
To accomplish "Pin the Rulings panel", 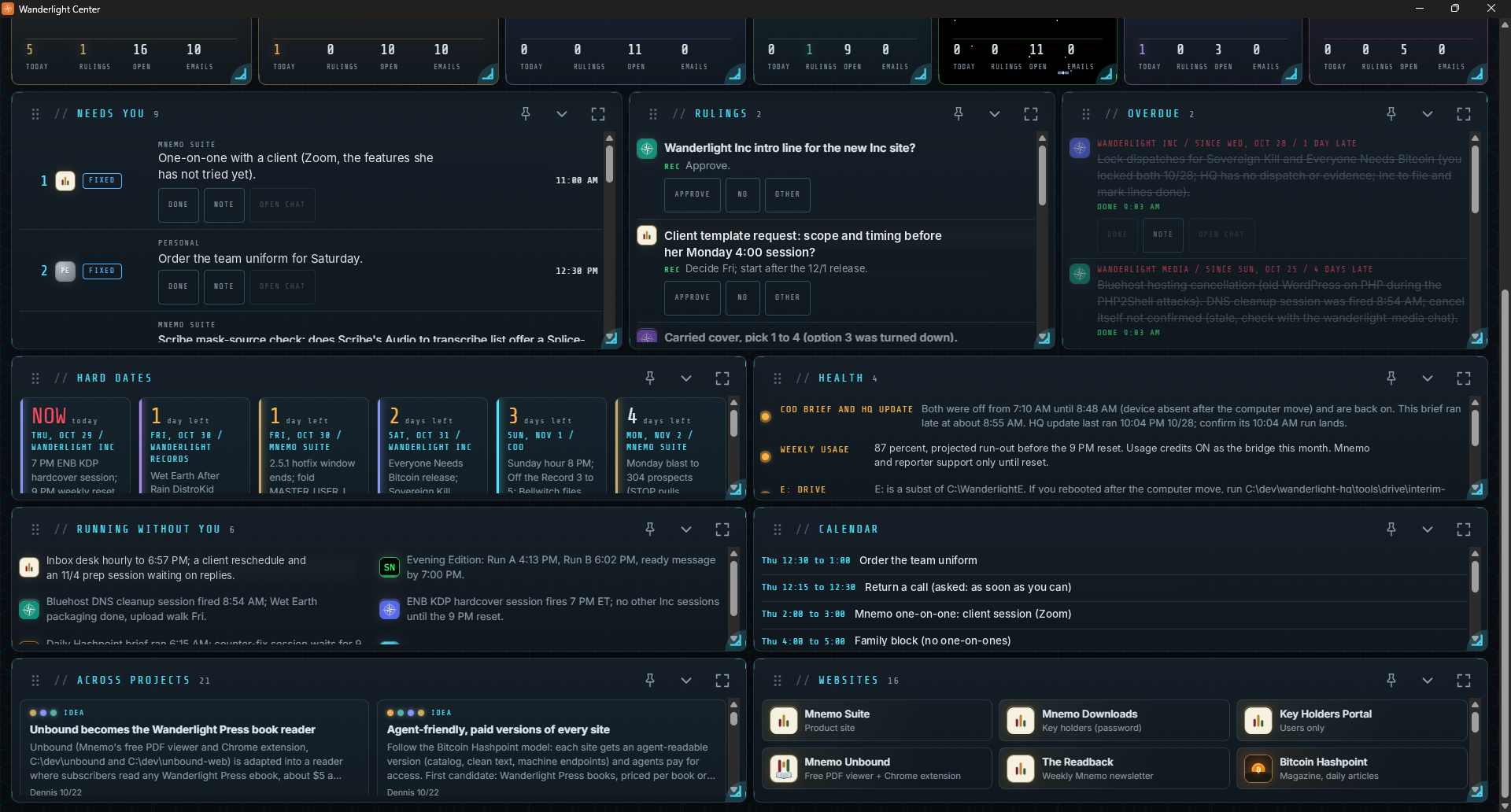I will 959,114.
